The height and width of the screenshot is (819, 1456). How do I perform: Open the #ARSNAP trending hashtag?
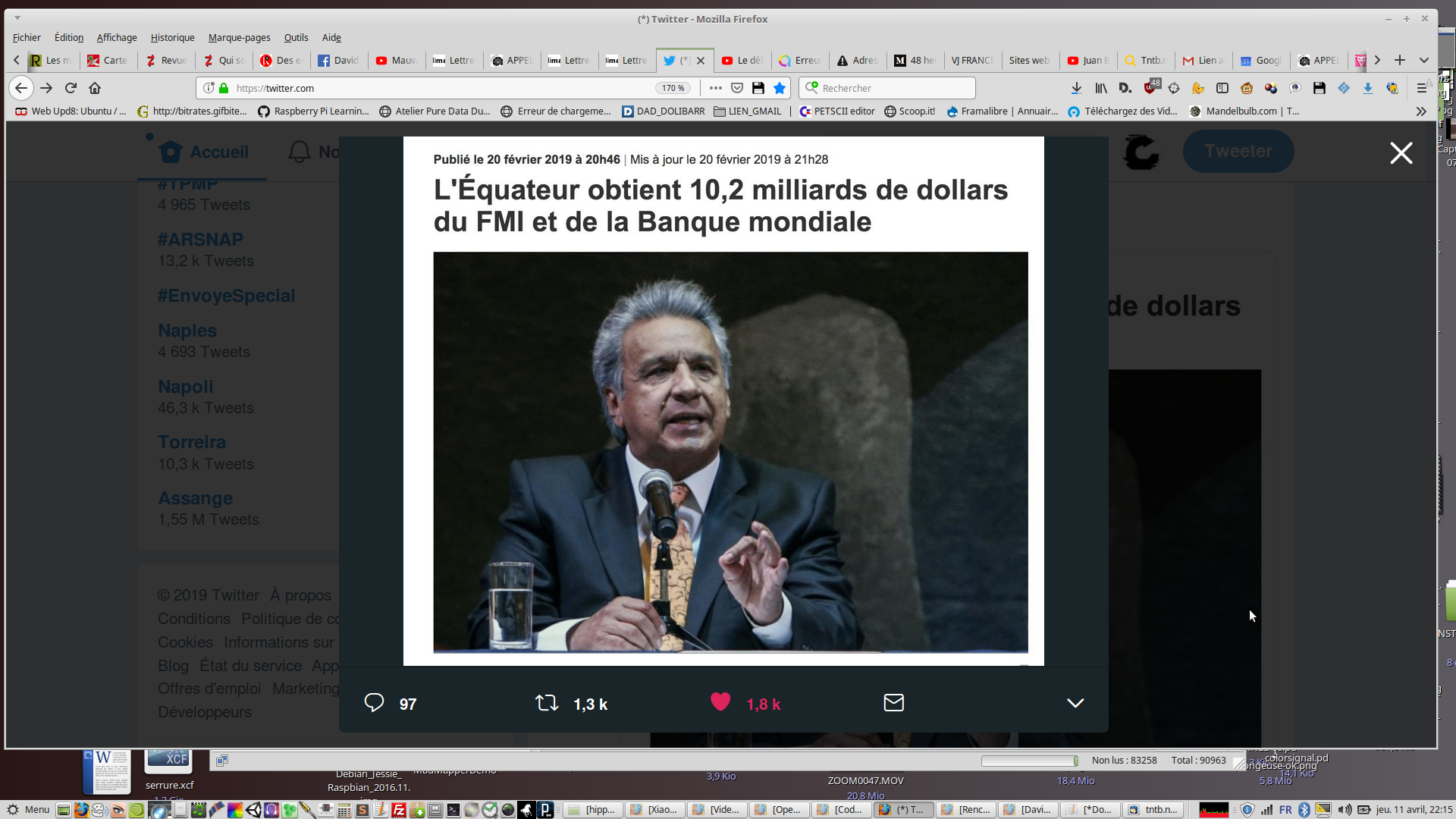(200, 240)
